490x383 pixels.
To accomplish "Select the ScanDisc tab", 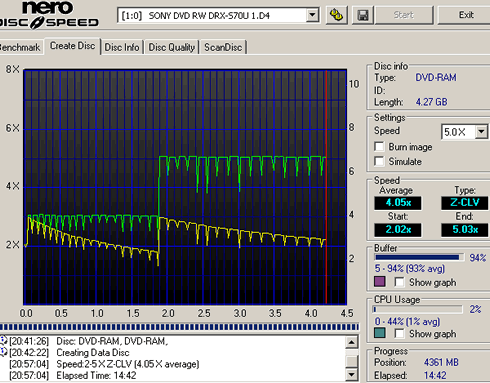I will pyautogui.click(x=223, y=47).
